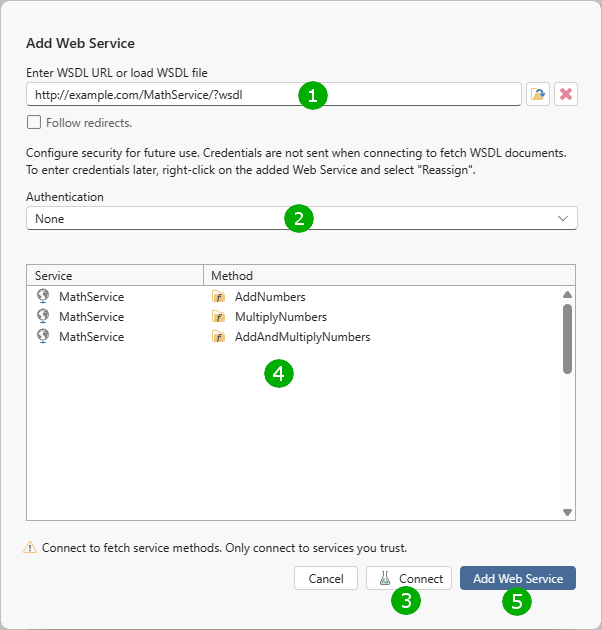Click the red X clear URL icon

tap(566, 94)
